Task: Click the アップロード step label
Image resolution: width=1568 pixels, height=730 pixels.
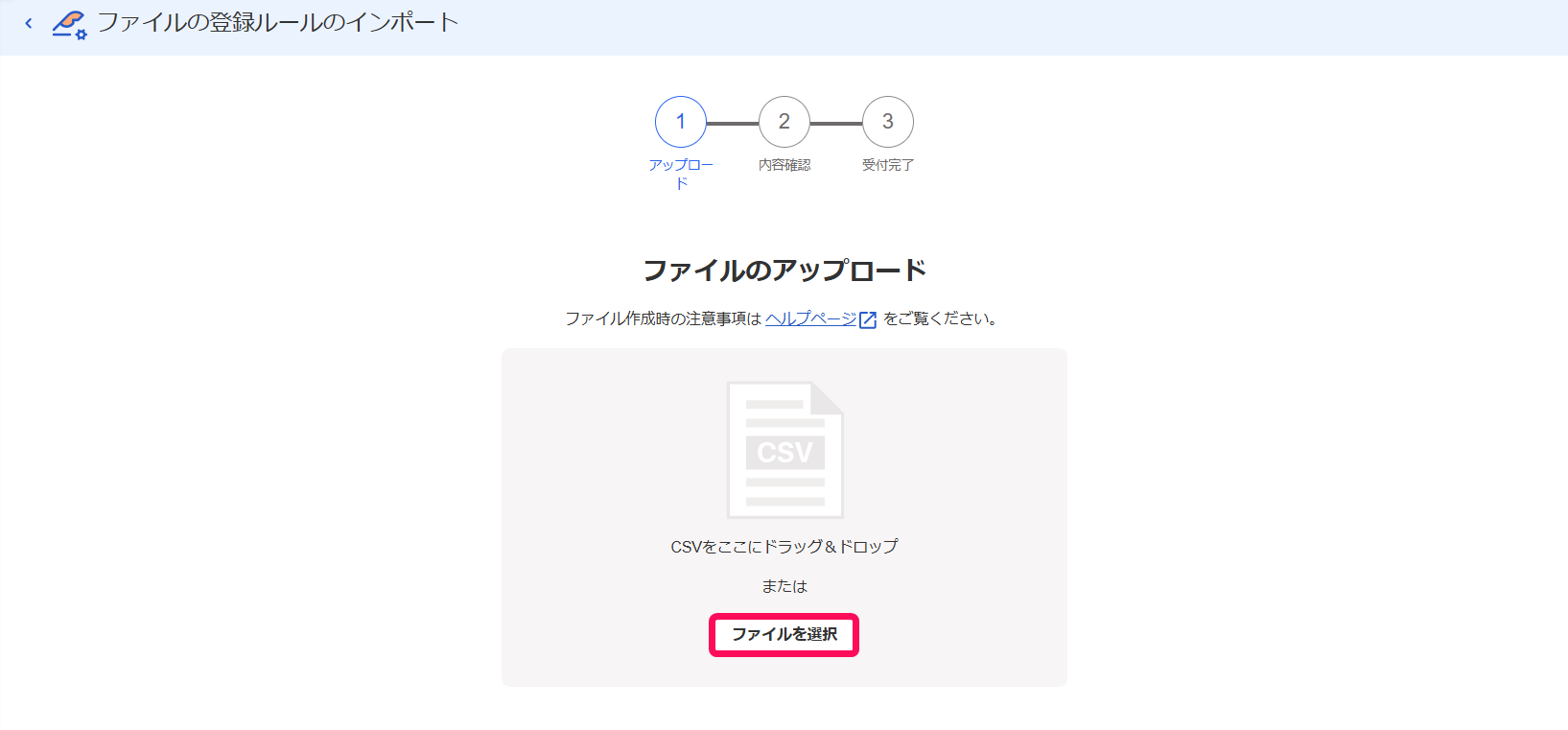Action: (681, 174)
